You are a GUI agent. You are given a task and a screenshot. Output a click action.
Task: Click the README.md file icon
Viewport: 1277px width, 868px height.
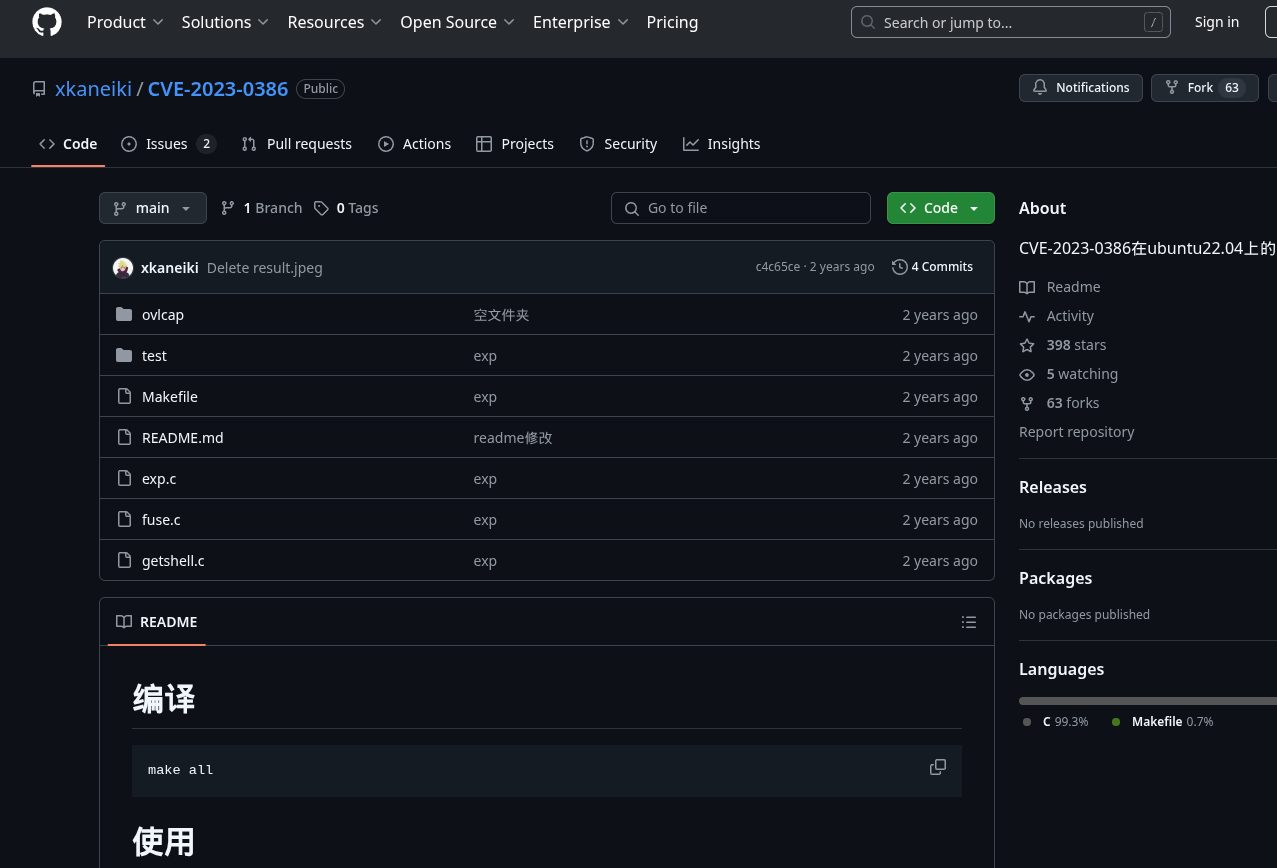tap(124, 438)
